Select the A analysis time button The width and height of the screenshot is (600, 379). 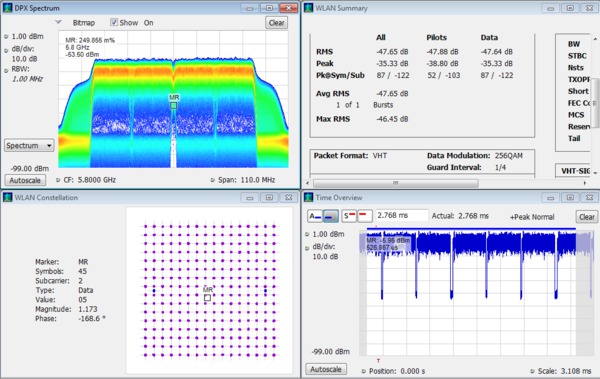315,216
